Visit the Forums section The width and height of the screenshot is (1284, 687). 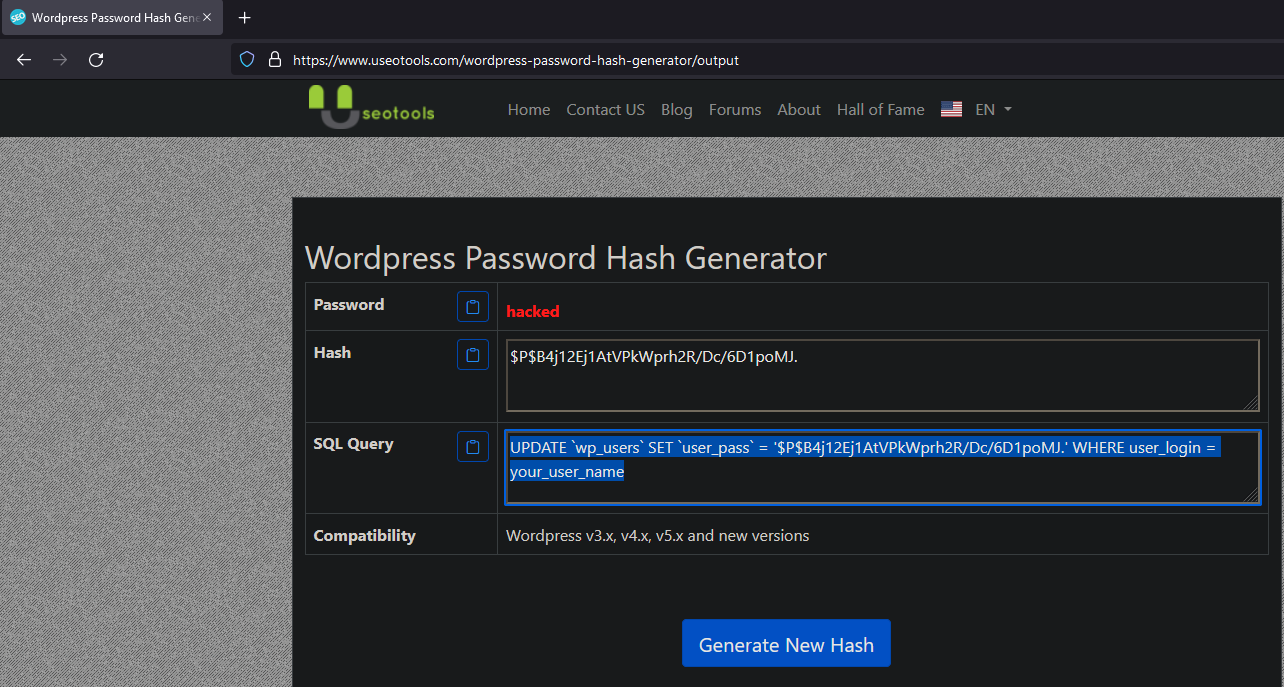[x=735, y=110]
